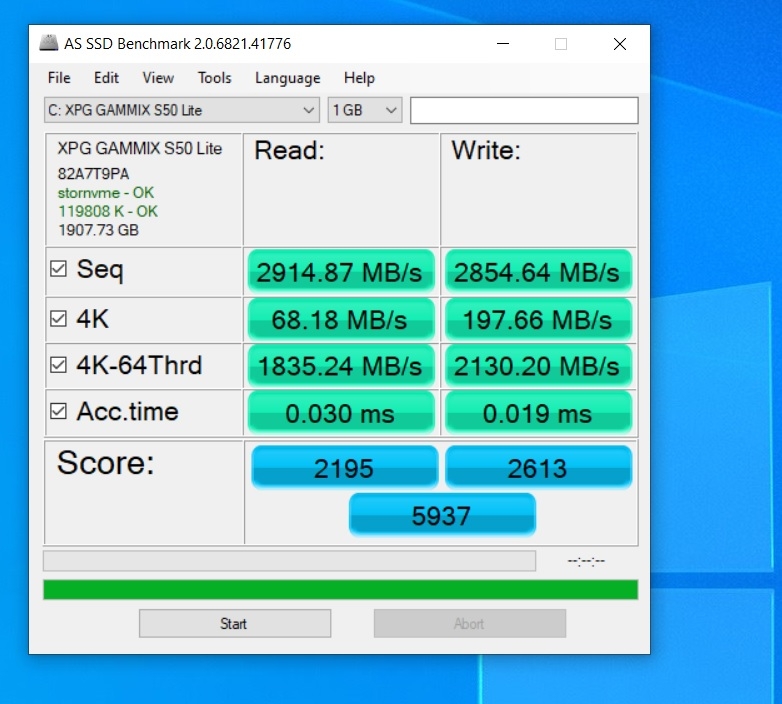Image resolution: width=782 pixels, height=704 pixels.
Task: Uncheck the 4K test checkbox
Action: pos(58,319)
